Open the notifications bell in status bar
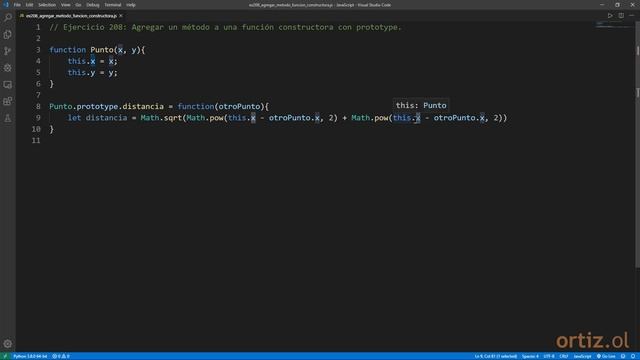This screenshot has width=640, height=360. coord(633,356)
